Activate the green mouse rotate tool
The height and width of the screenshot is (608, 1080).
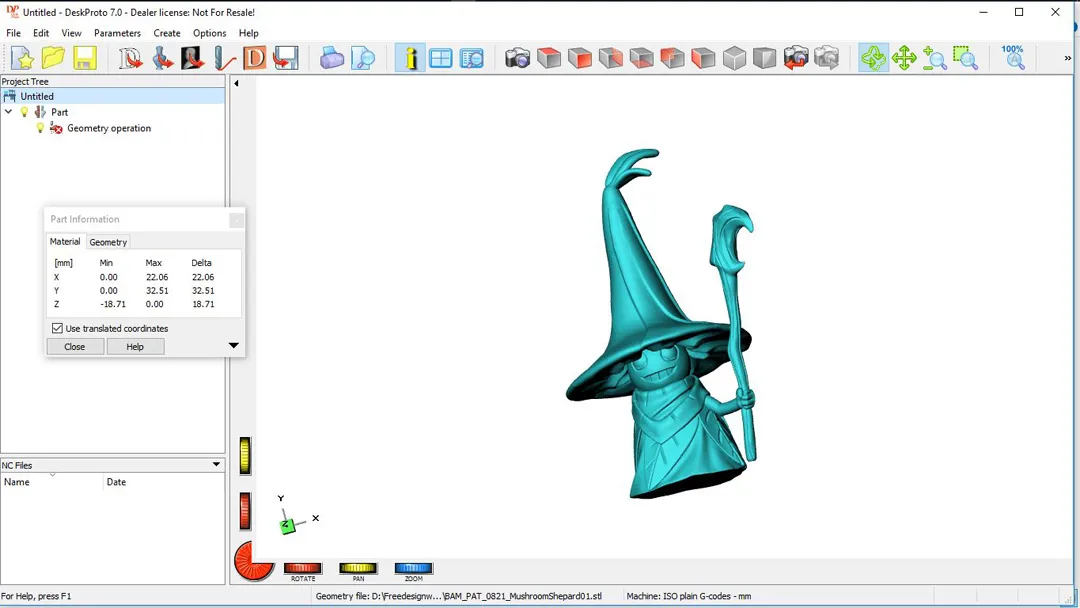873,59
